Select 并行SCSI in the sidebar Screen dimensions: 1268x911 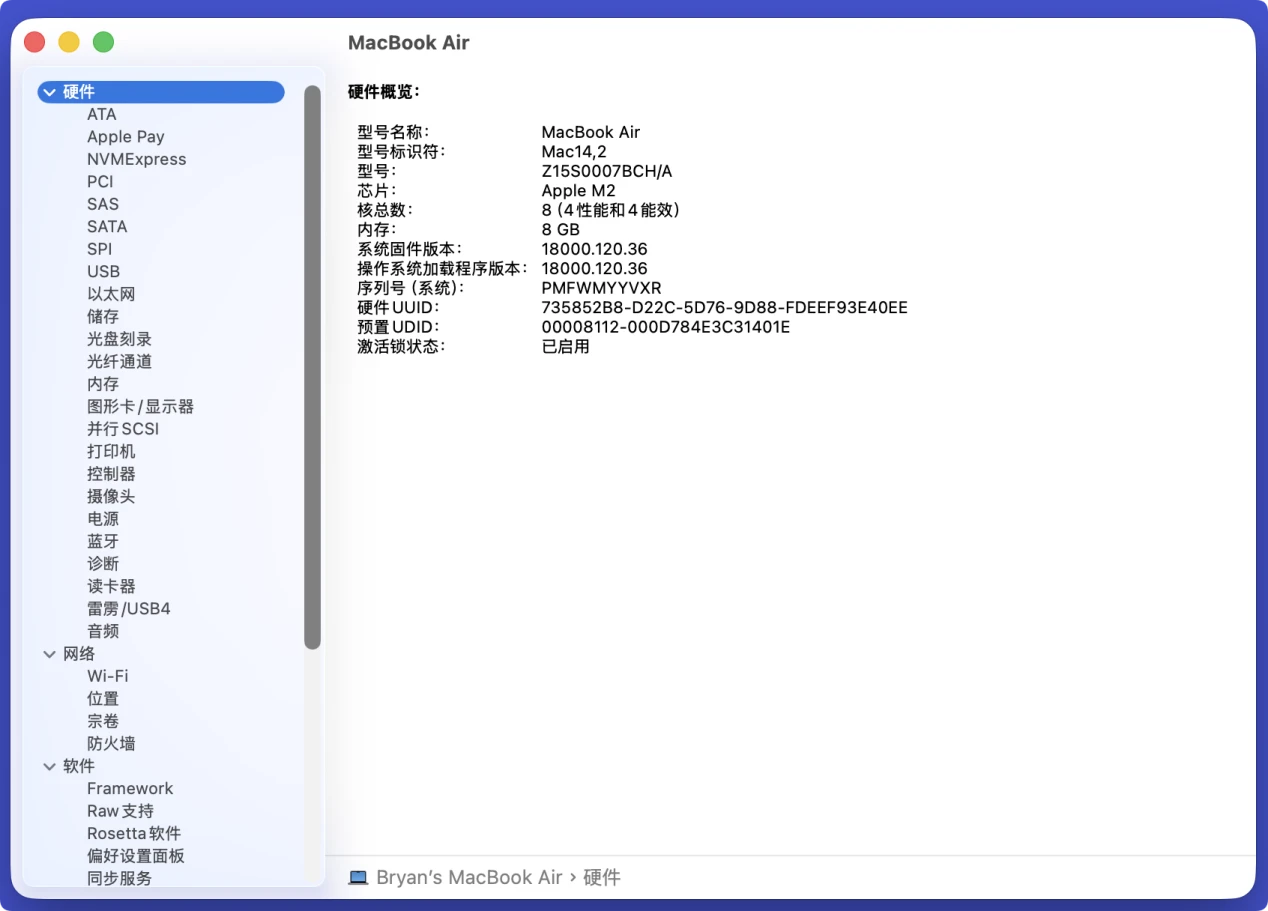click(123, 429)
